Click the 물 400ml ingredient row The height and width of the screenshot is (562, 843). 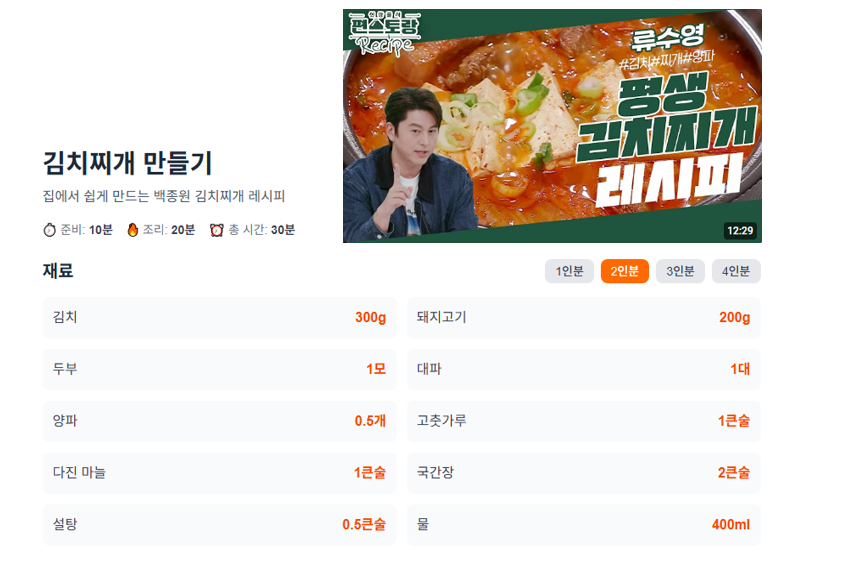click(x=584, y=525)
